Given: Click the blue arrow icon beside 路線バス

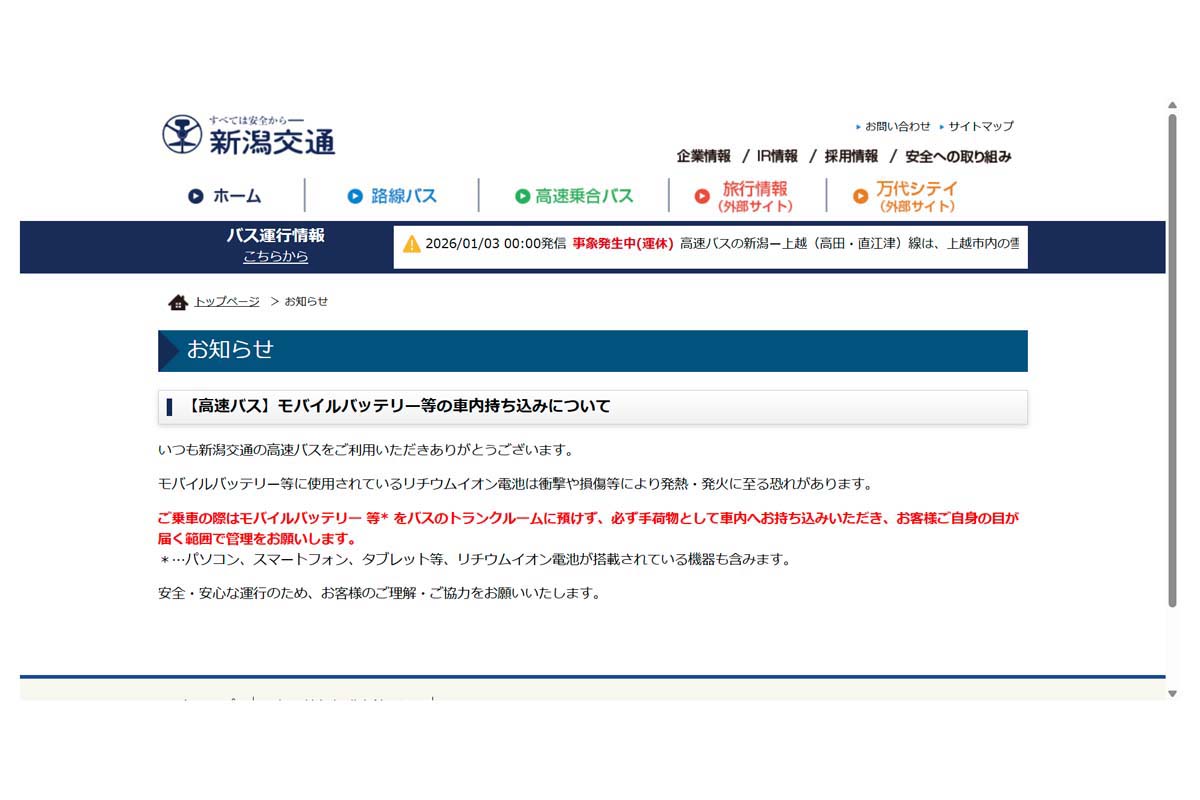Looking at the screenshot, I should [x=356, y=196].
